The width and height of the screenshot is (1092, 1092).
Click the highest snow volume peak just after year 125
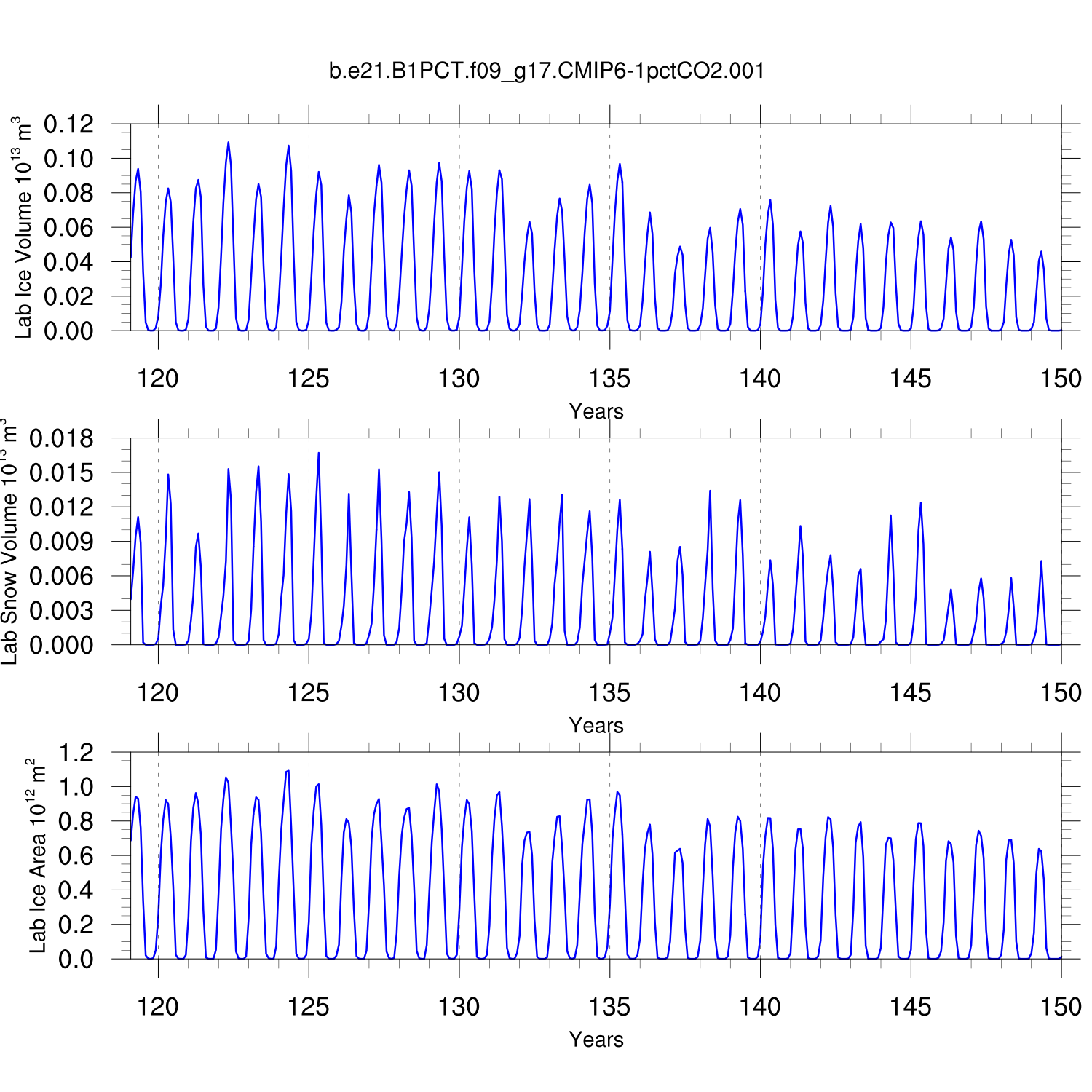pyautogui.click(x=318, y=454)
